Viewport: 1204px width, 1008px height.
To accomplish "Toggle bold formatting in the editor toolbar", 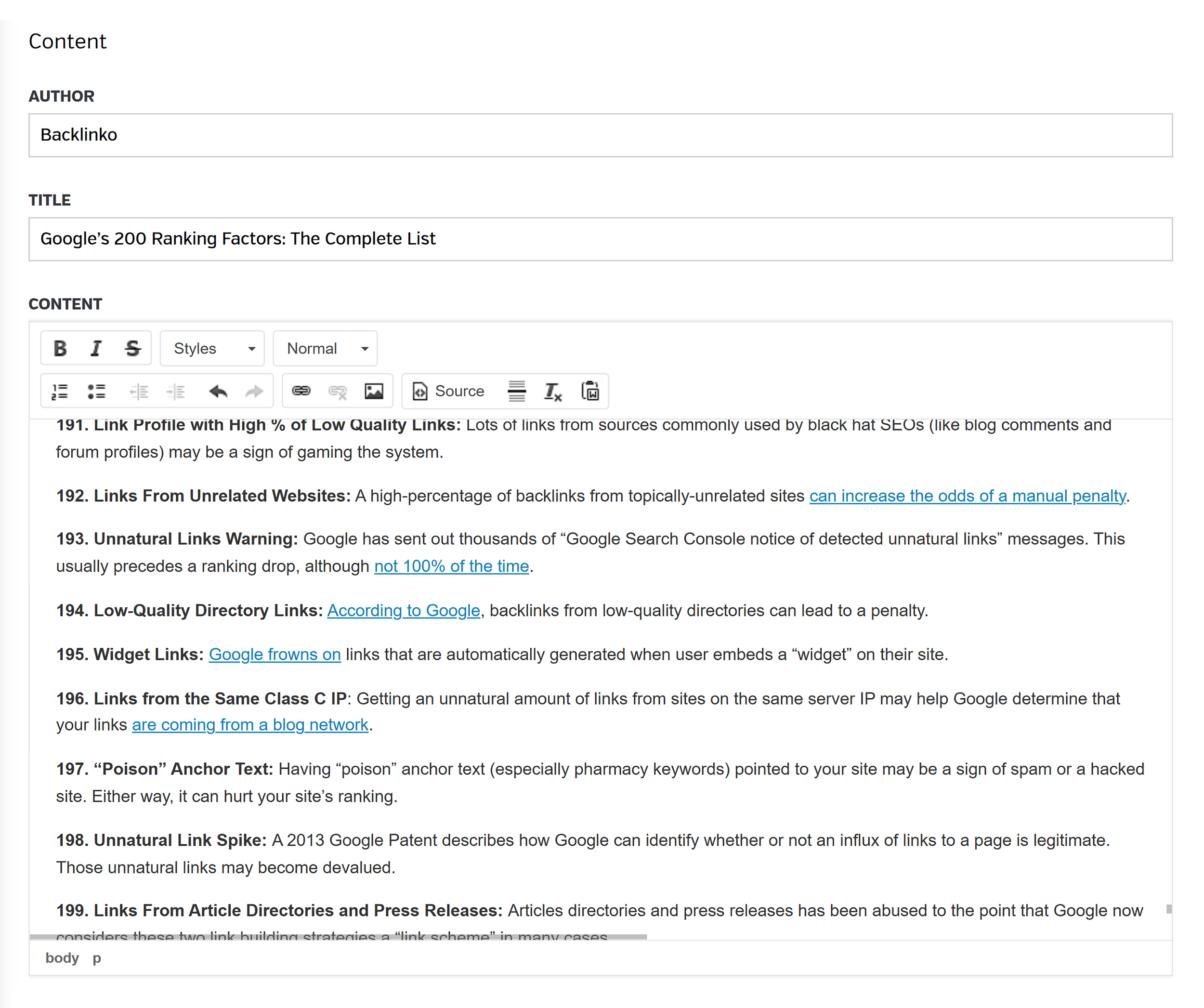I will coord(60,348).
